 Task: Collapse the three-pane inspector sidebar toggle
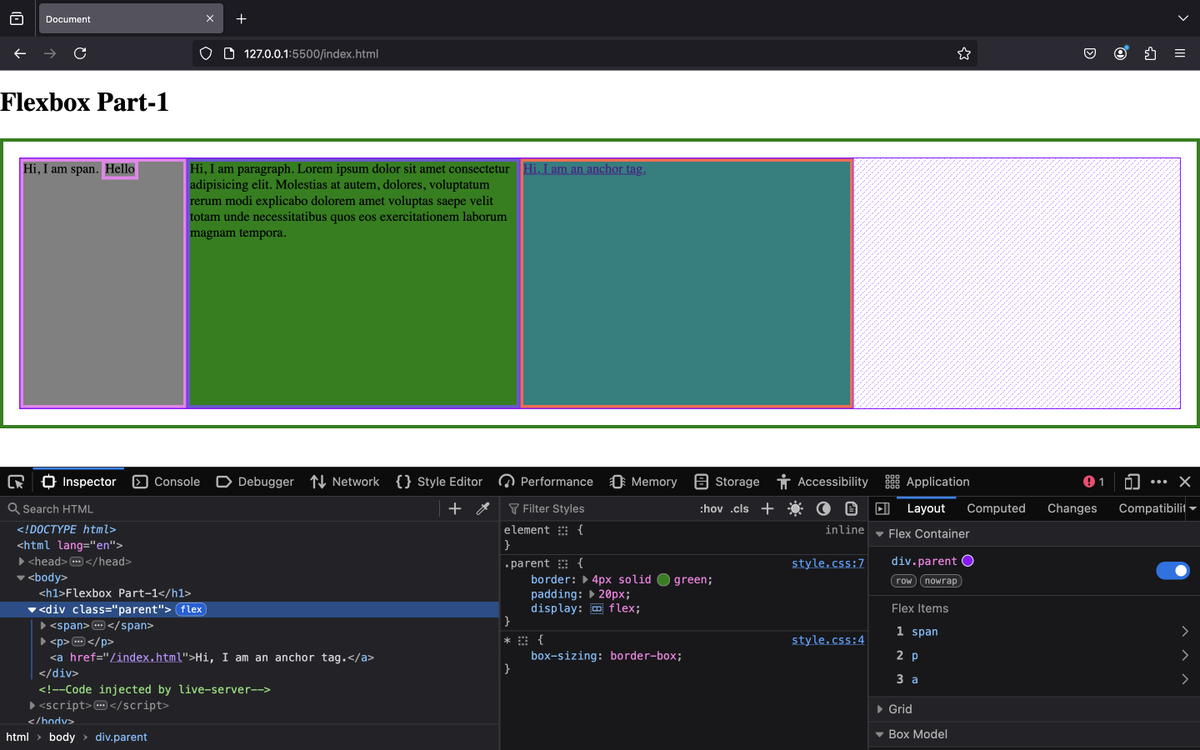(882, 509)
